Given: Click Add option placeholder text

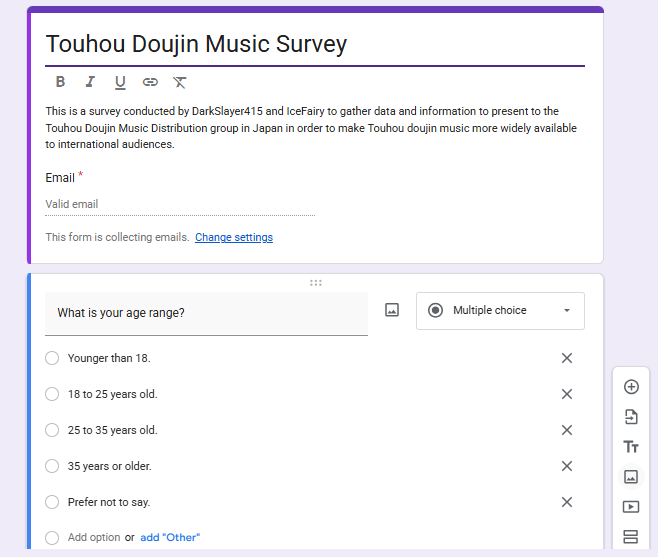Looking at the screenshot, I should (94, 537).
